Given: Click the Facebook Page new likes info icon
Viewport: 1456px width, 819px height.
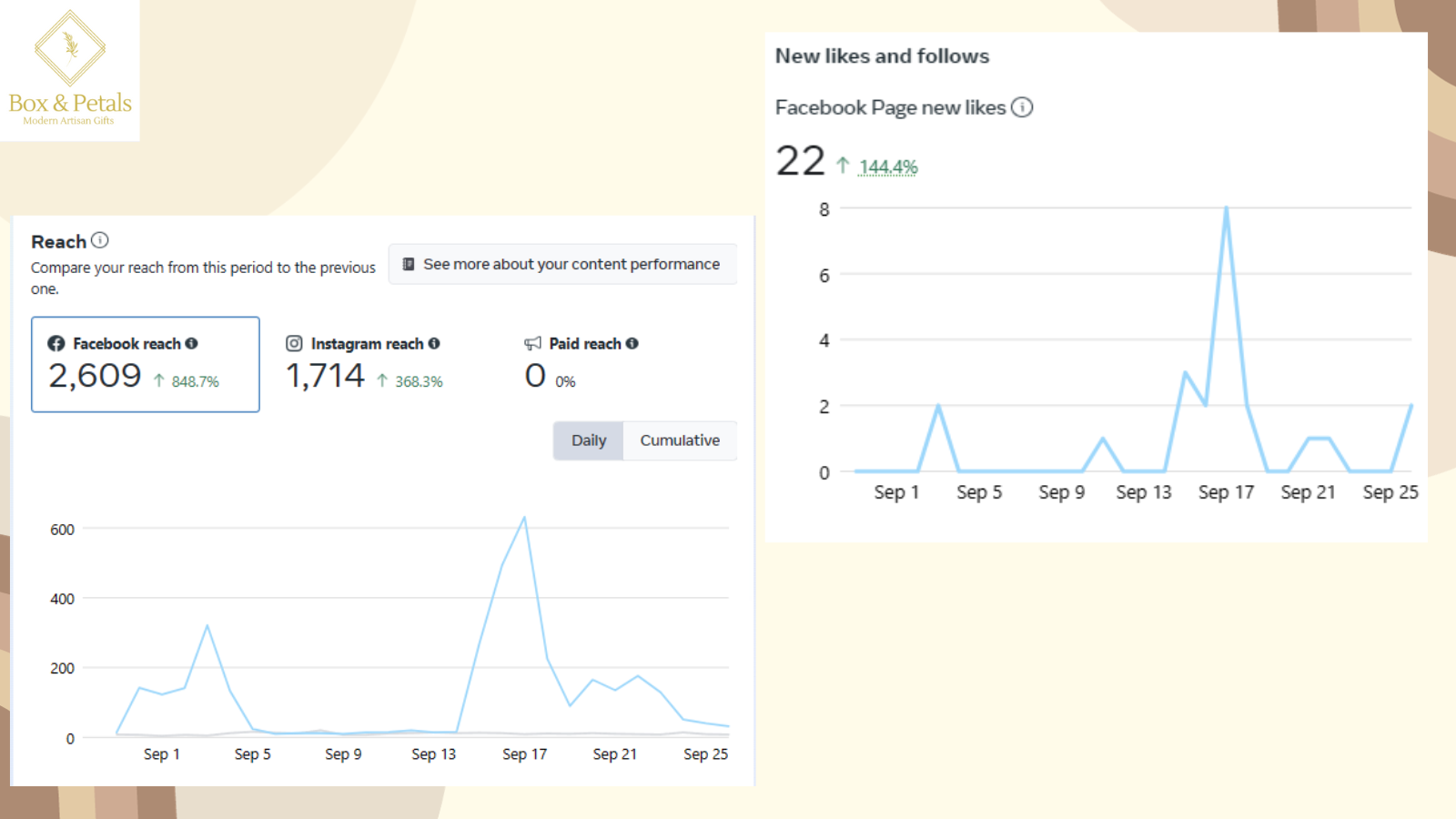Looking at the screenshot, I should tap(1023, 107).
